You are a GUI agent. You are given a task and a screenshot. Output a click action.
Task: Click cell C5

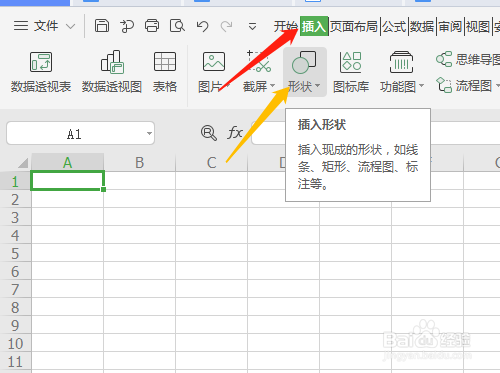[212, 253]
